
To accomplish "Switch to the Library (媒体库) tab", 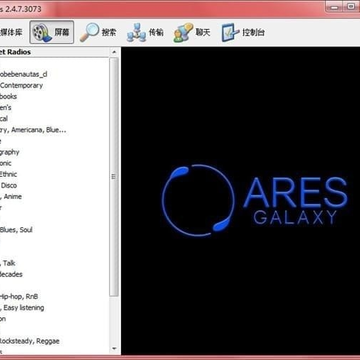I will [12, 32].
